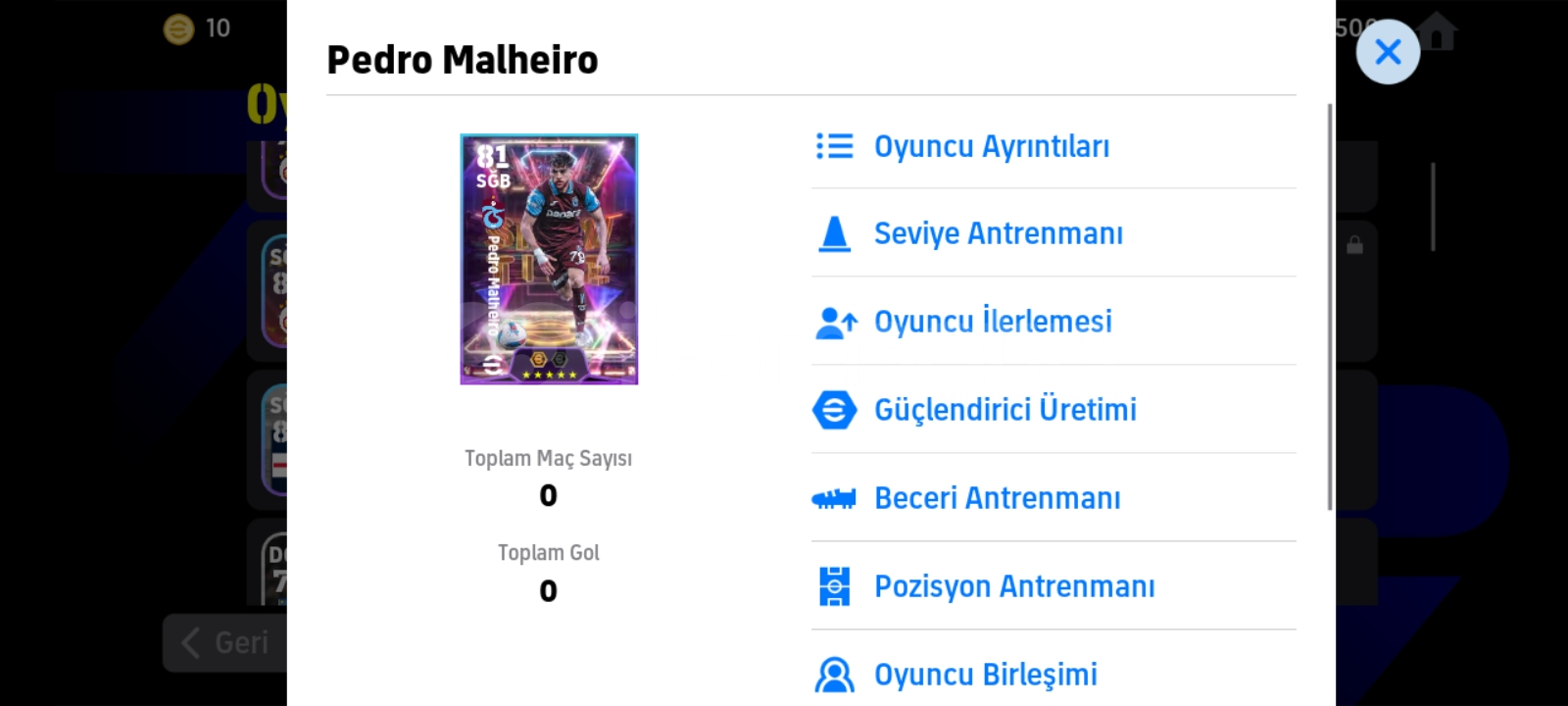The width and height of the screenshot is (1568, 706).
Task: Choose Güçlendirici Üretimi entry
Action: point(1053,410)
